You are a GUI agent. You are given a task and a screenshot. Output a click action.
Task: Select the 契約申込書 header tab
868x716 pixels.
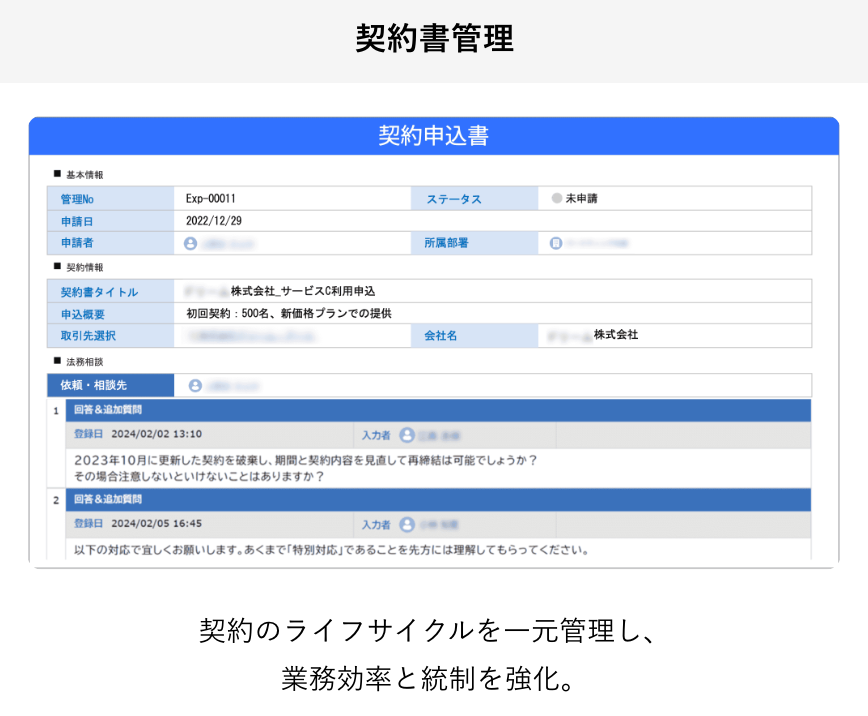tap(434, 136)
